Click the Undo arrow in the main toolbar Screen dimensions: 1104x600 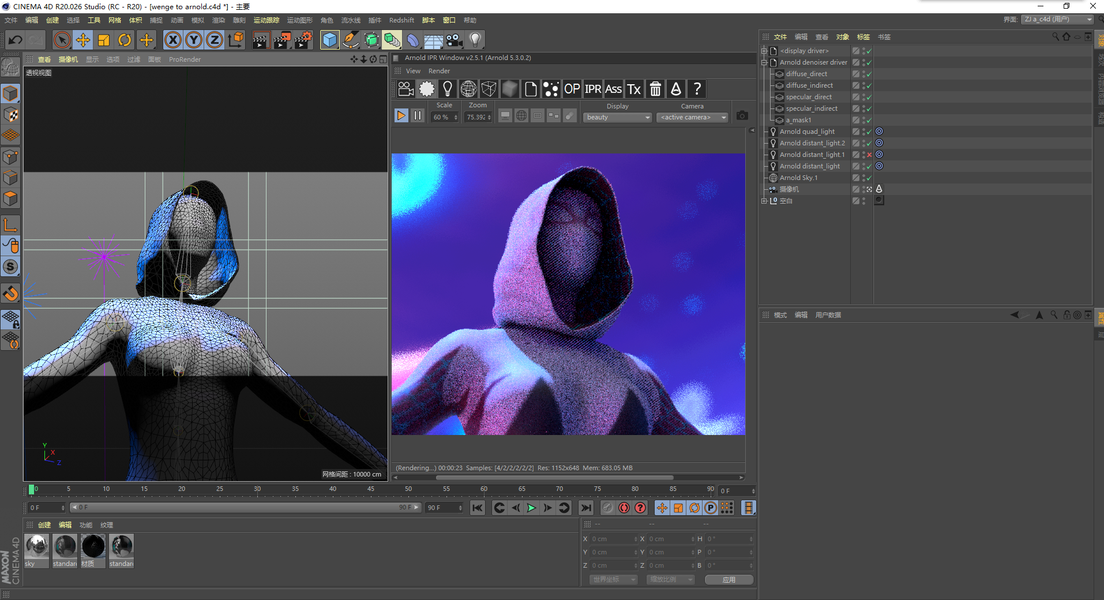click(15, 40)
